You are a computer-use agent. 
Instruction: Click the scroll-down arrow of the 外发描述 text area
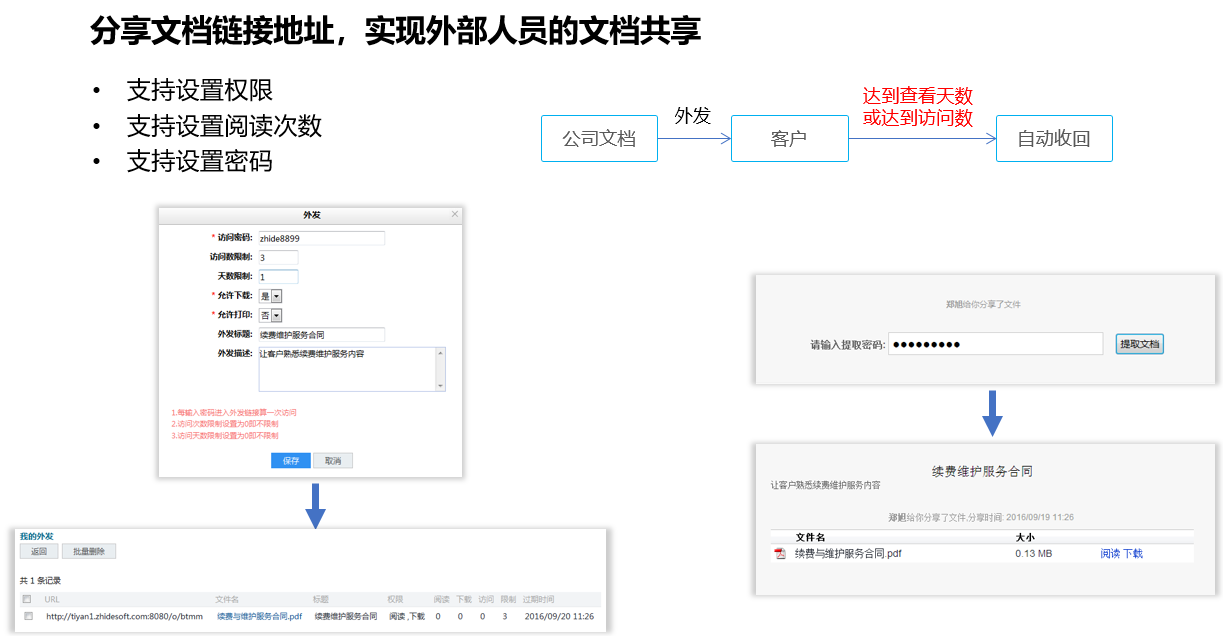440,386
